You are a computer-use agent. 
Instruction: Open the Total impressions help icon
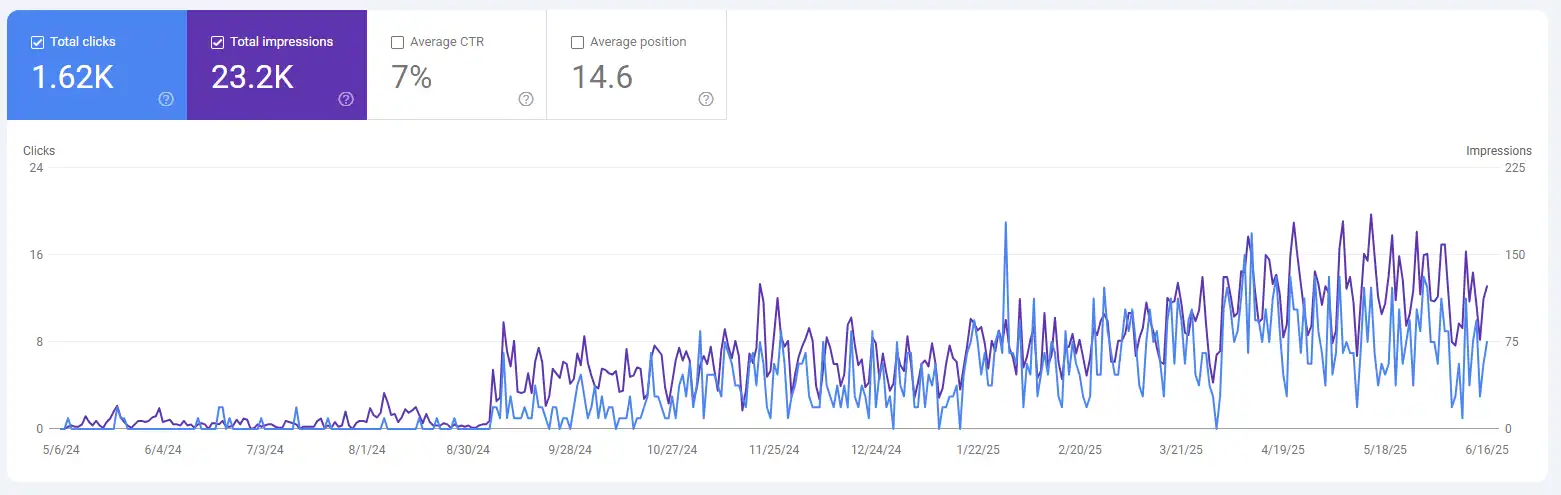pos(346,99)
